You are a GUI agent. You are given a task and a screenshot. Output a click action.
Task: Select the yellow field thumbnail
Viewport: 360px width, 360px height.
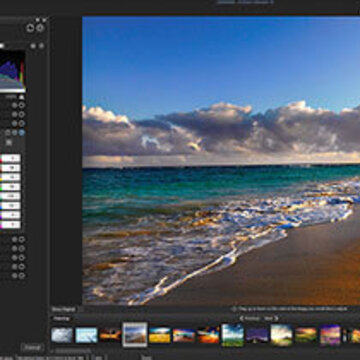click(x=160, y=335)
